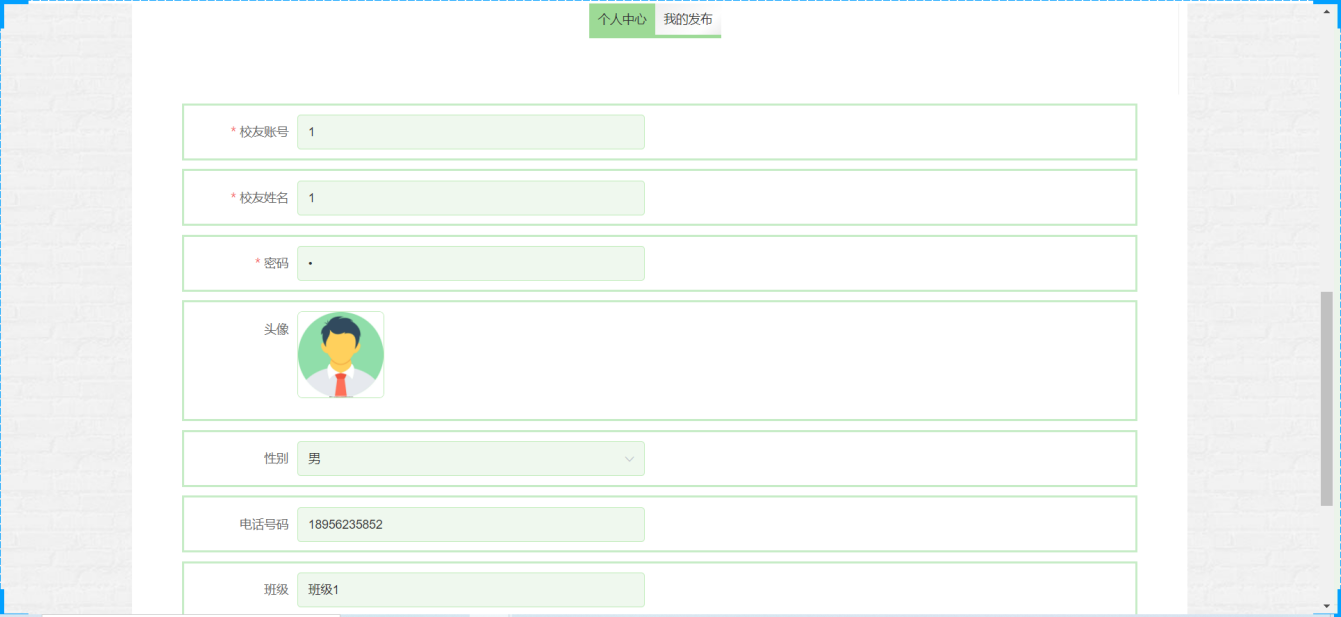The height and width of the screenshot is (617, 1341).
Task: Click the 校友姓名 field label
Action: tap(264, 198)
